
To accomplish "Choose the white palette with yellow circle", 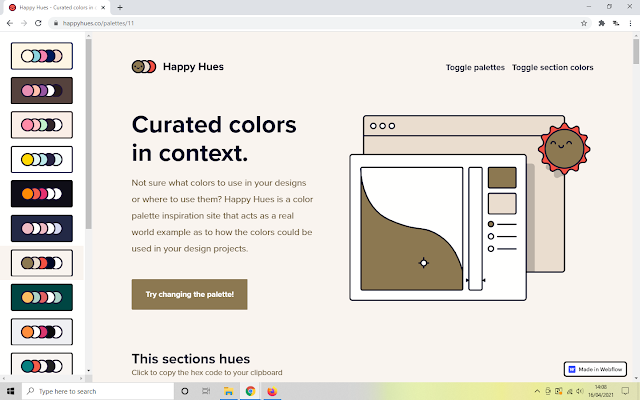I will [42, 159].
